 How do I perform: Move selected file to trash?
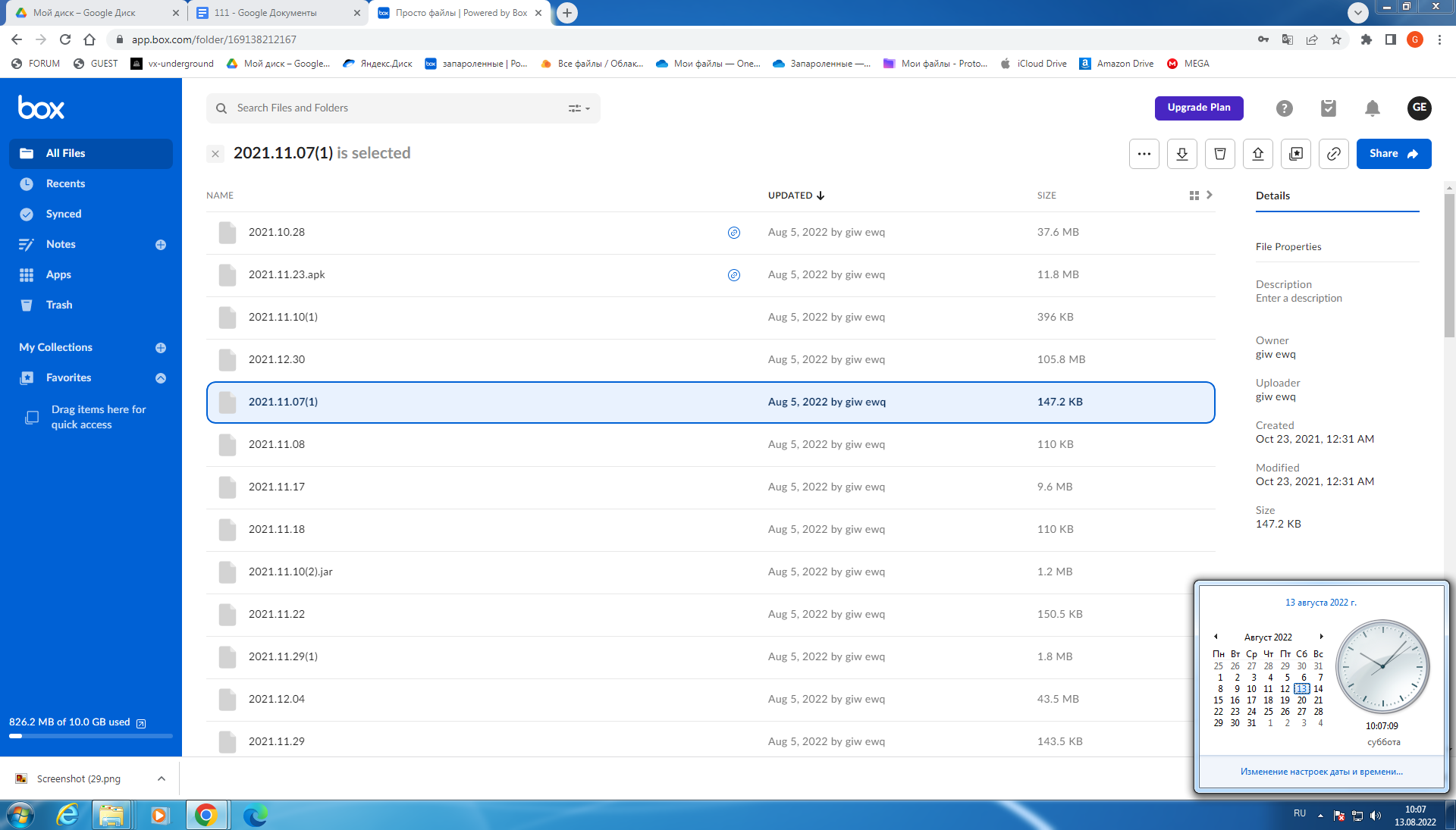point(1219,154)
